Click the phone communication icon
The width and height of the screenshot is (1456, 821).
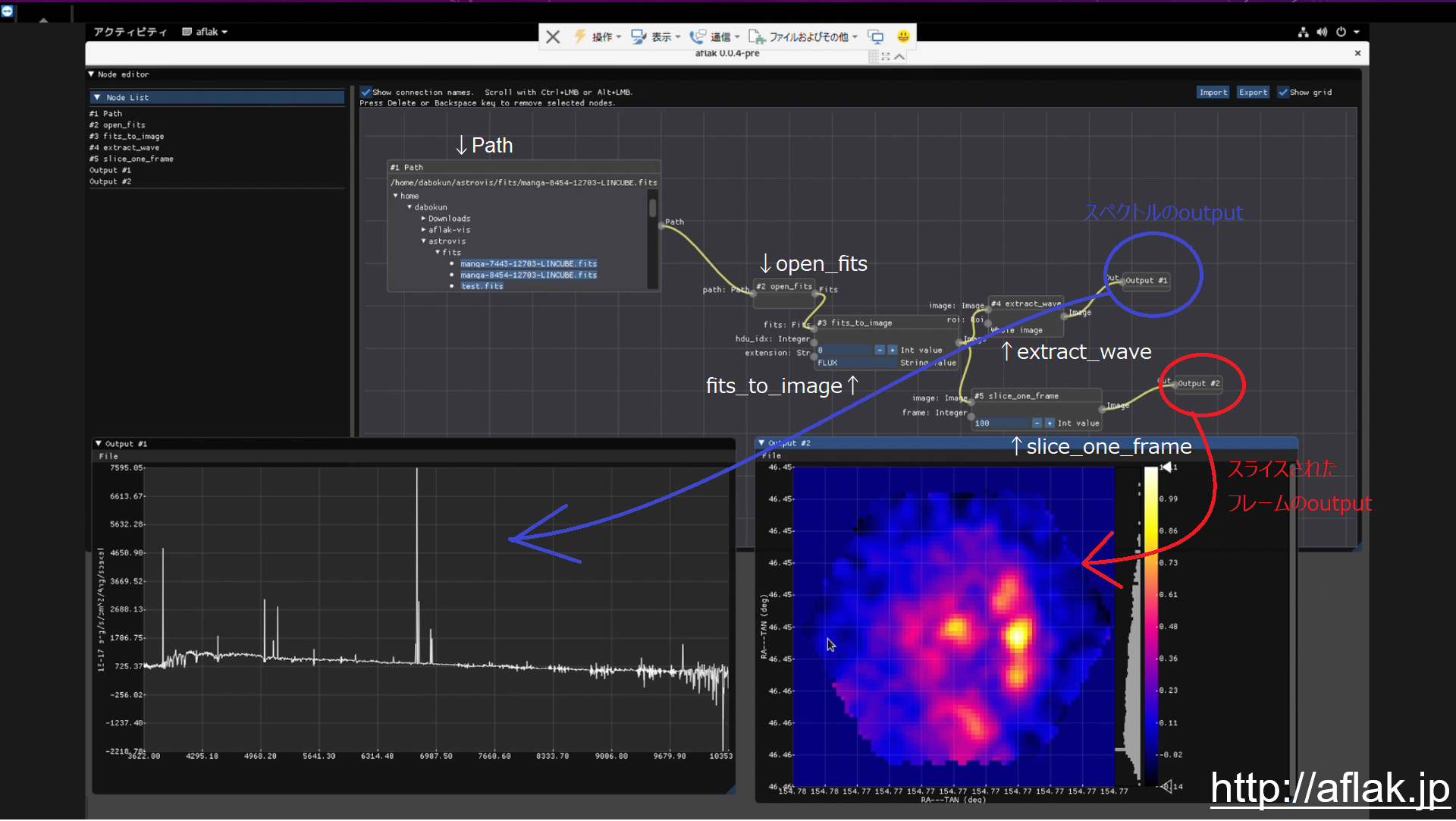(x=697, y=36)
